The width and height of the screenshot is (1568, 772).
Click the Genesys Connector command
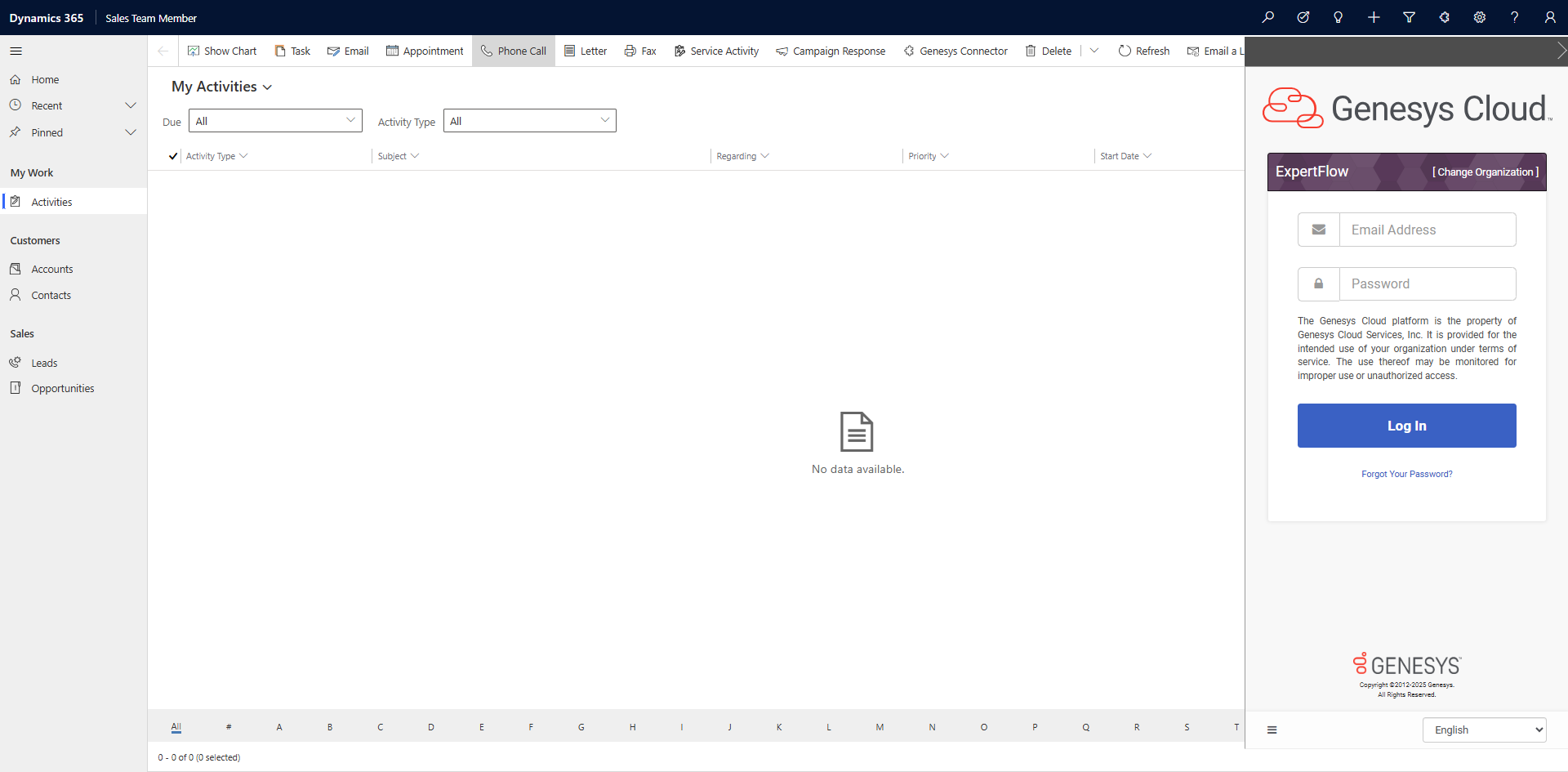click(955, 51)
